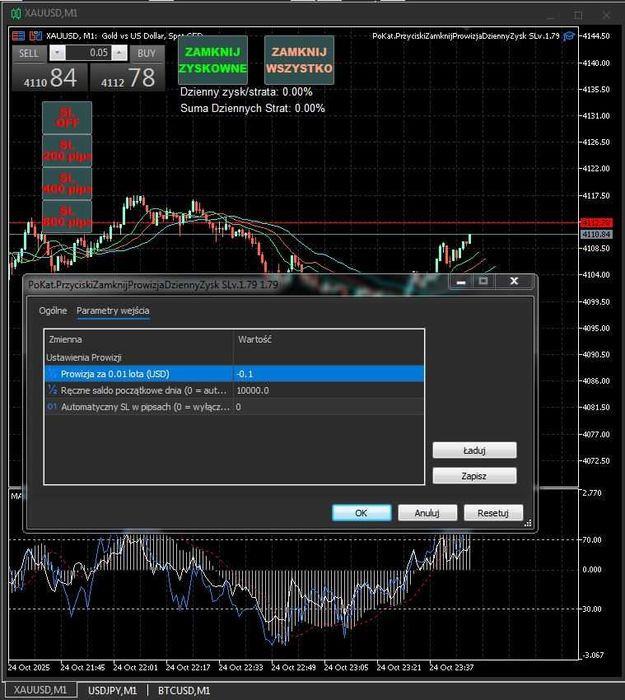Screen dimensions: 625x700
Task: Click the red 4112.78 ask price label
Action: (x=596, y=222)
